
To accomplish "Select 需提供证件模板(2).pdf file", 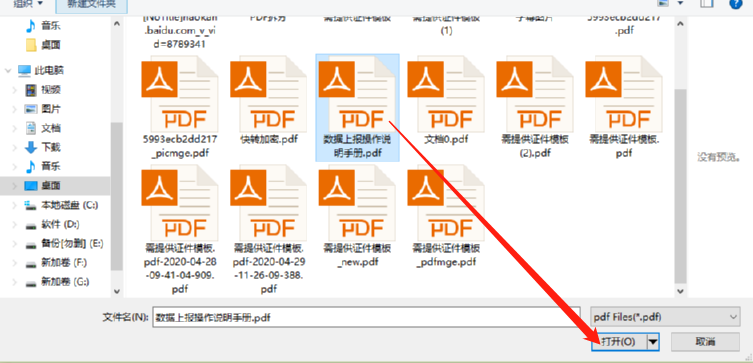I will point(535,108).
